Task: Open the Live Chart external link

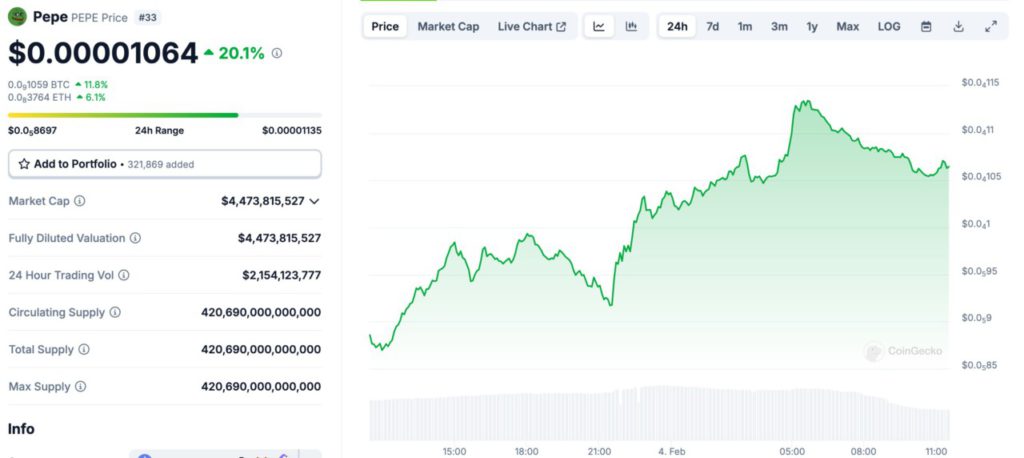Action: click(531, 27)
